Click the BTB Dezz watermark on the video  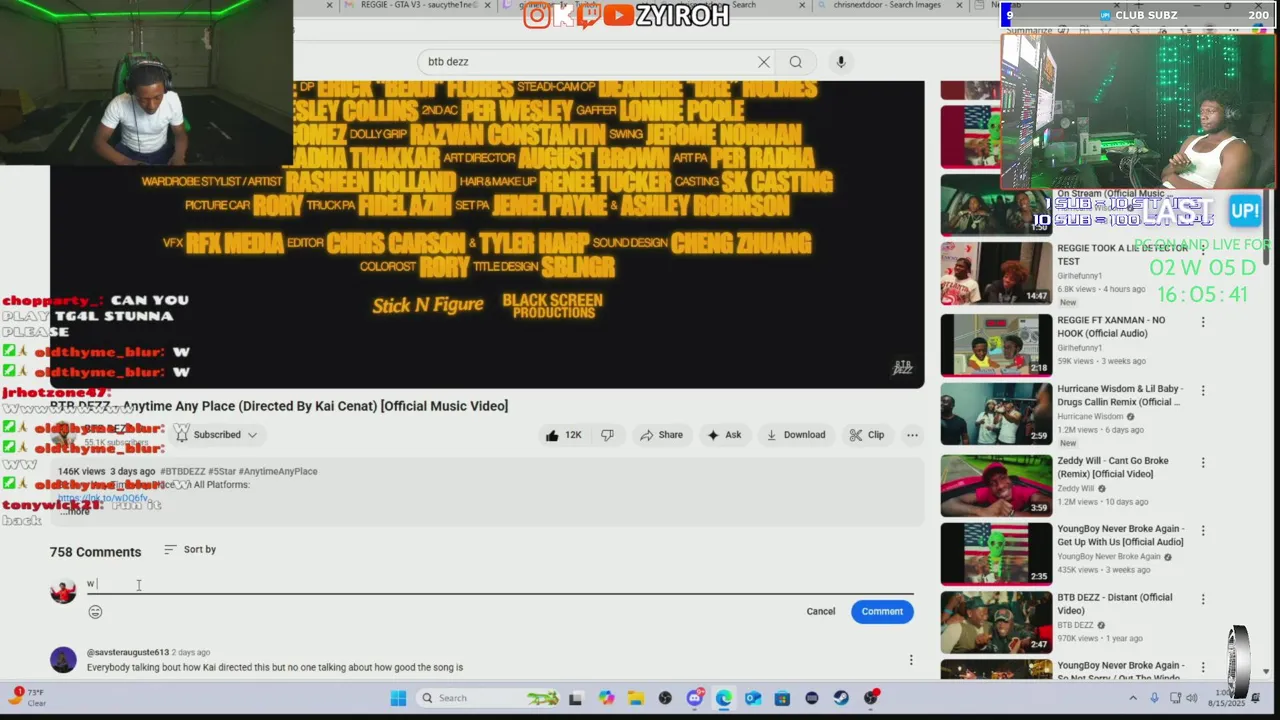click(x=903, y=367)
